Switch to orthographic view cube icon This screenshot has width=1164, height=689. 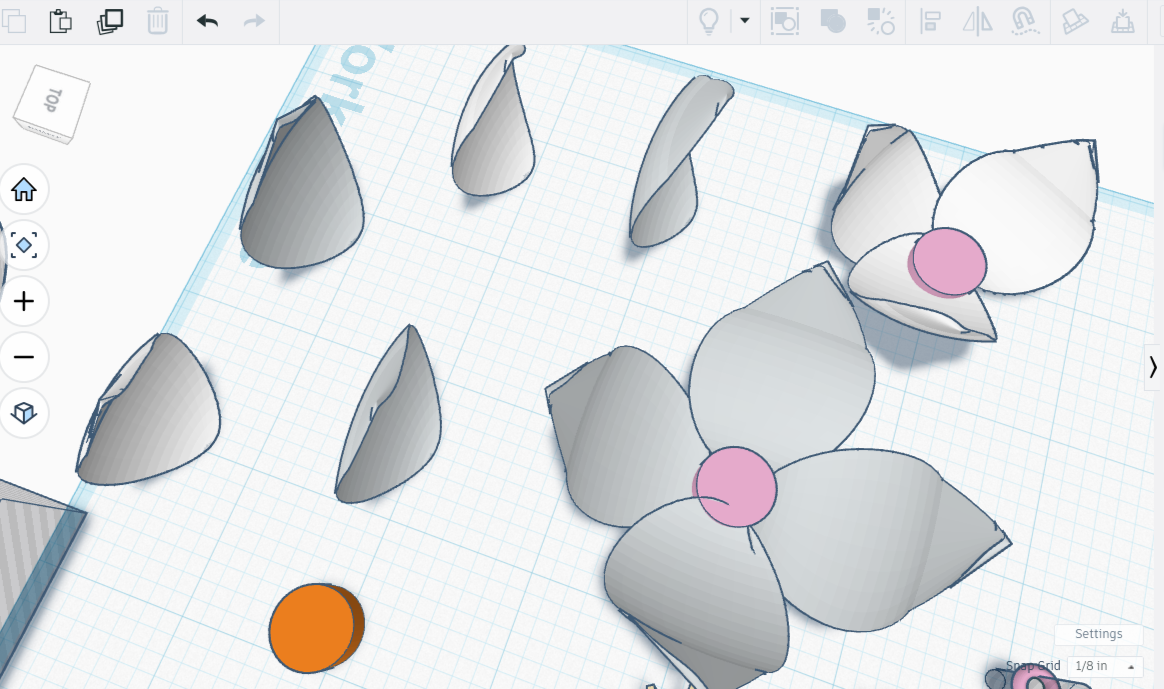(x=24, y=413)
